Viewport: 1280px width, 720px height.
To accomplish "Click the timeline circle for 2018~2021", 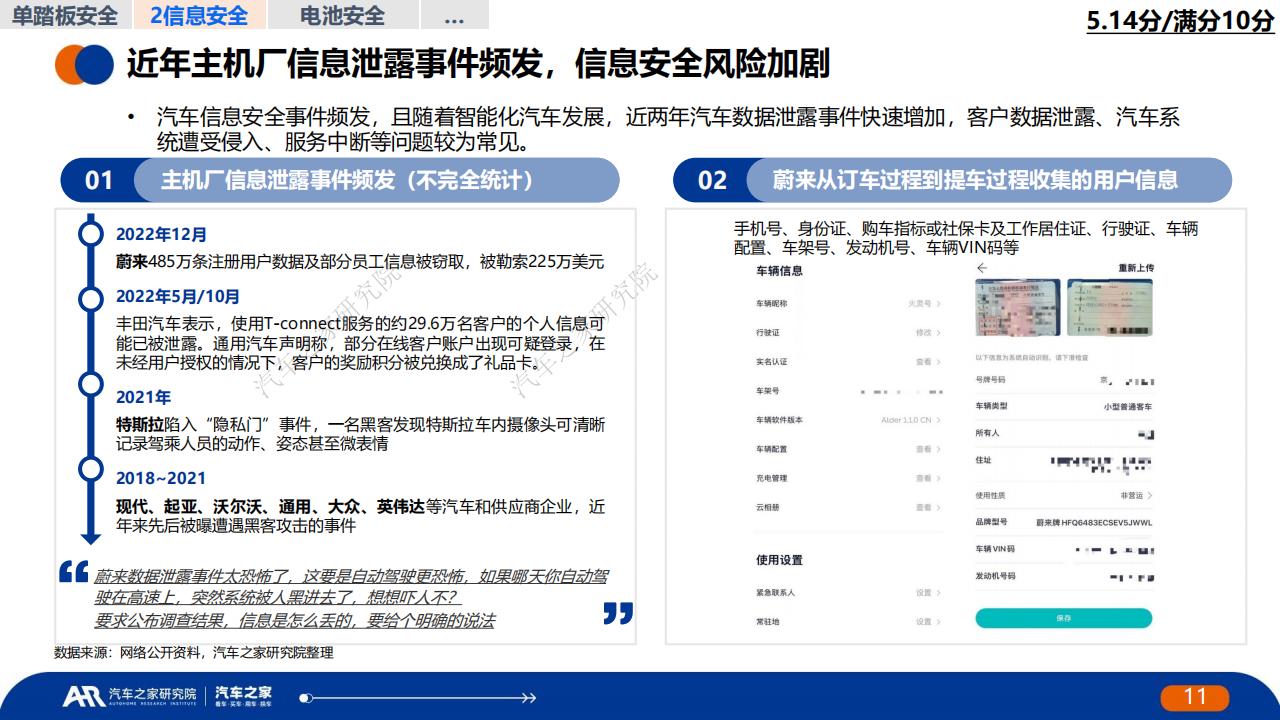I will coord(91,468).
